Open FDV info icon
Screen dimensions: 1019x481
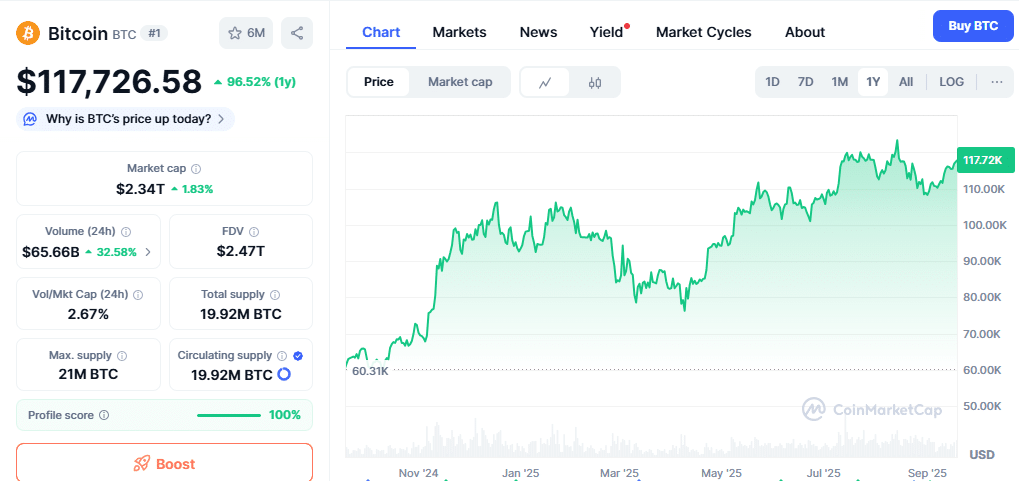pos(254,232)
